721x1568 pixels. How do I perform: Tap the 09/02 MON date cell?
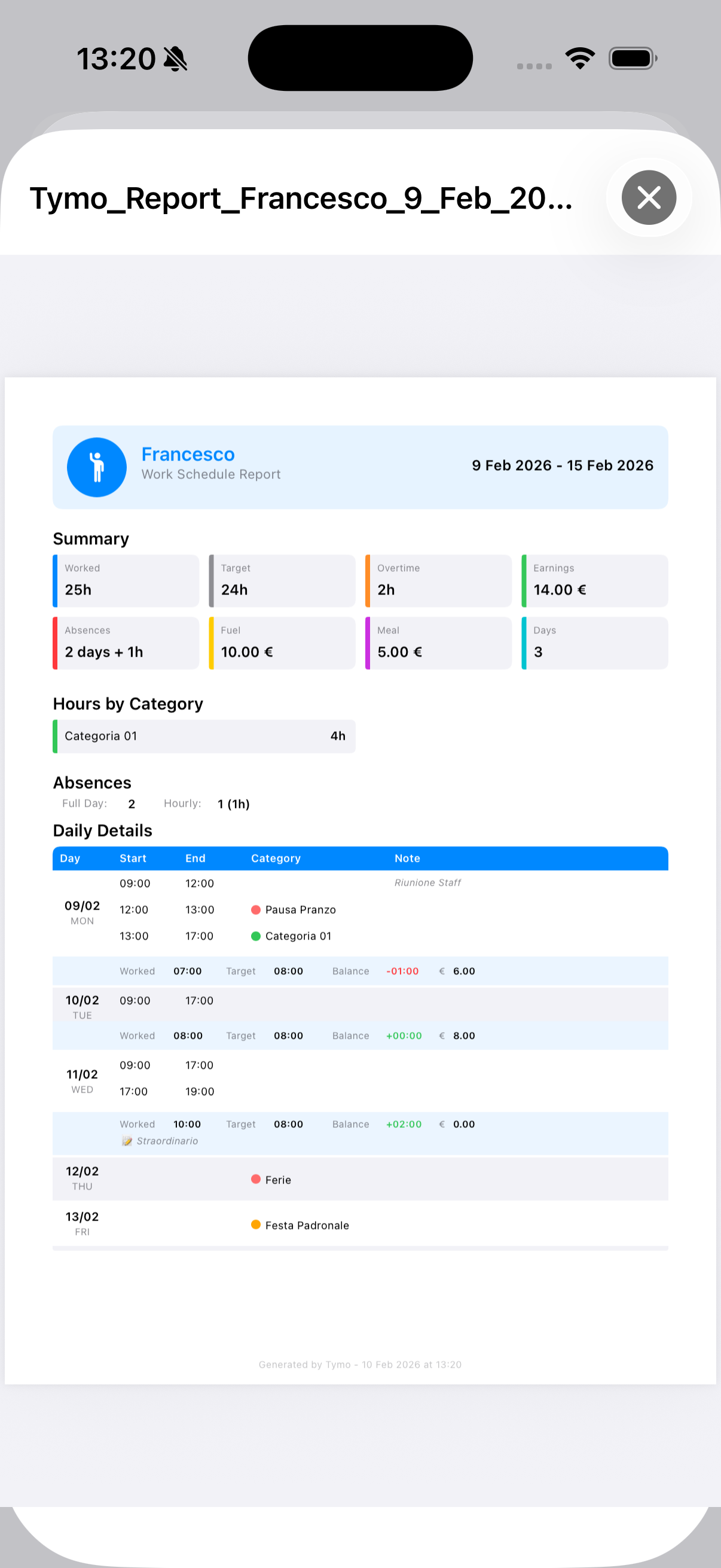[82, 913]
